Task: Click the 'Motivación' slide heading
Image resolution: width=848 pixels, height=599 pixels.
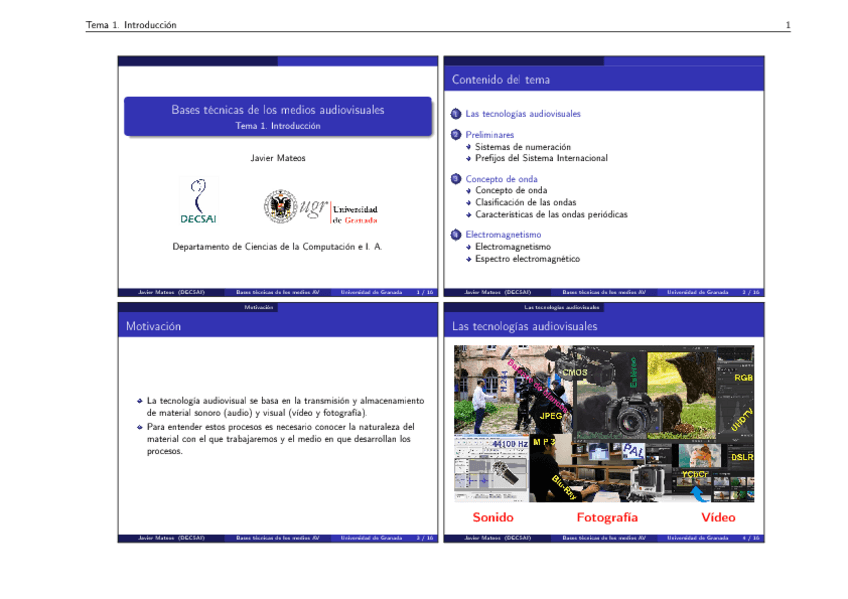Action: (x=153, y=327)
